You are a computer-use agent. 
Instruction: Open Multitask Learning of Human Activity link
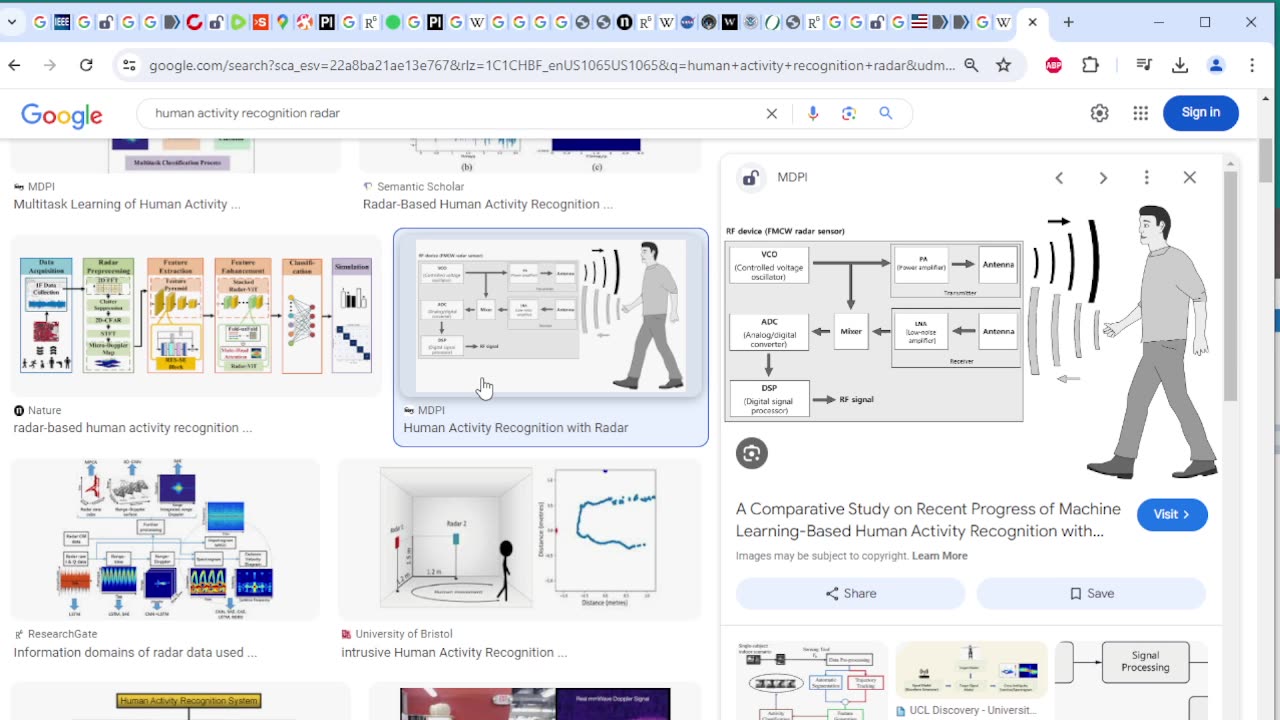tap(127, 204)
